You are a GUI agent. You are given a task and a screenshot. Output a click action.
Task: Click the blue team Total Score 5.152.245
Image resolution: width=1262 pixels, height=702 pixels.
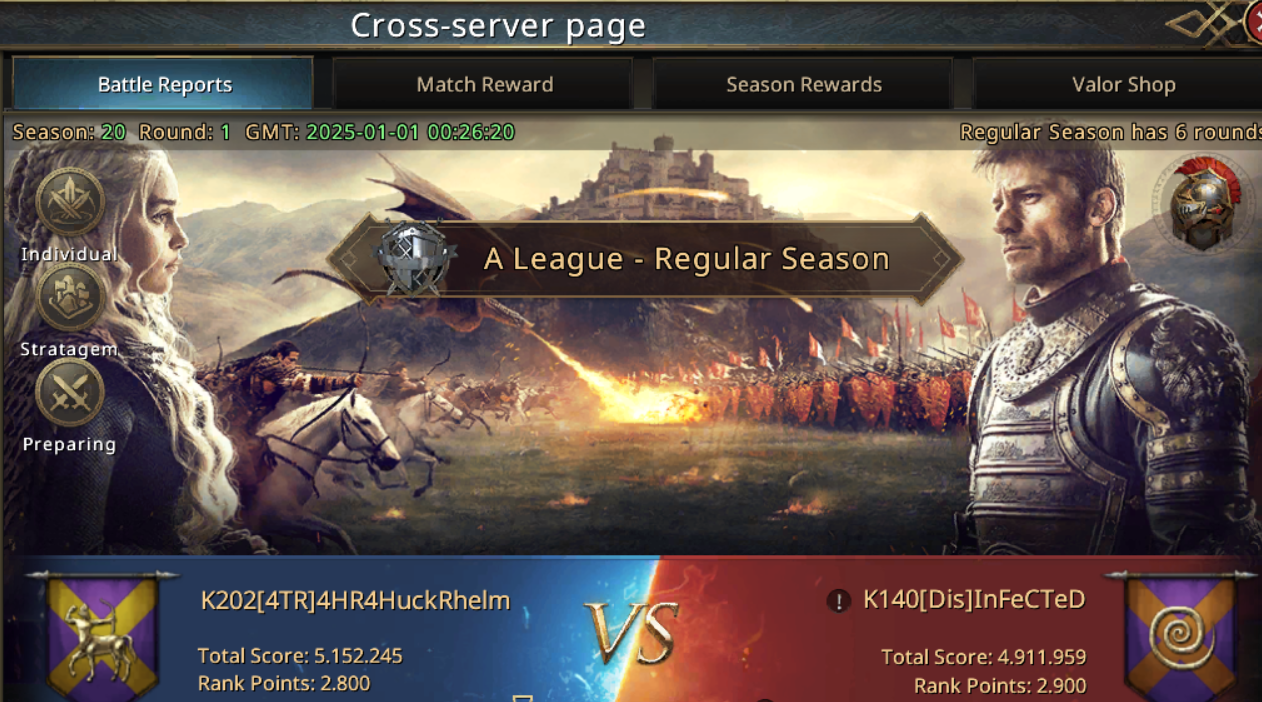click(x=300, y=656)
